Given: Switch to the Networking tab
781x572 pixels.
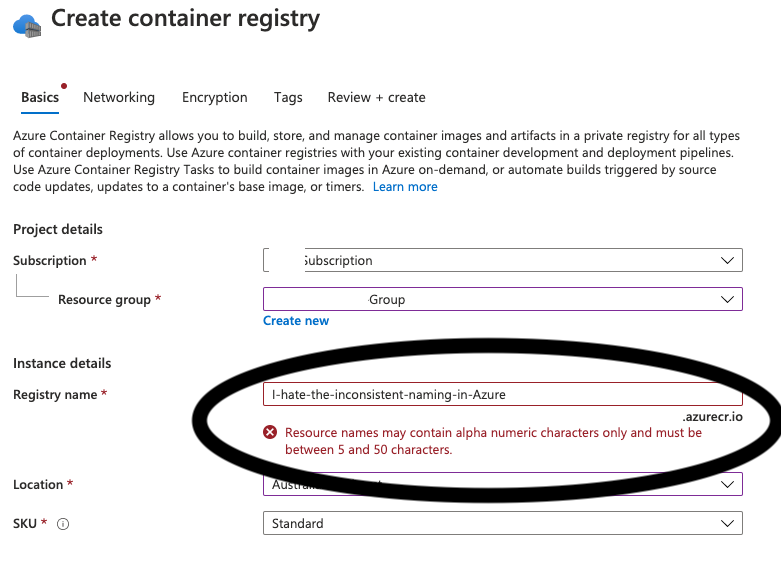Looking at the screenshot, I should pyautogui.click(x=119, y=97).
